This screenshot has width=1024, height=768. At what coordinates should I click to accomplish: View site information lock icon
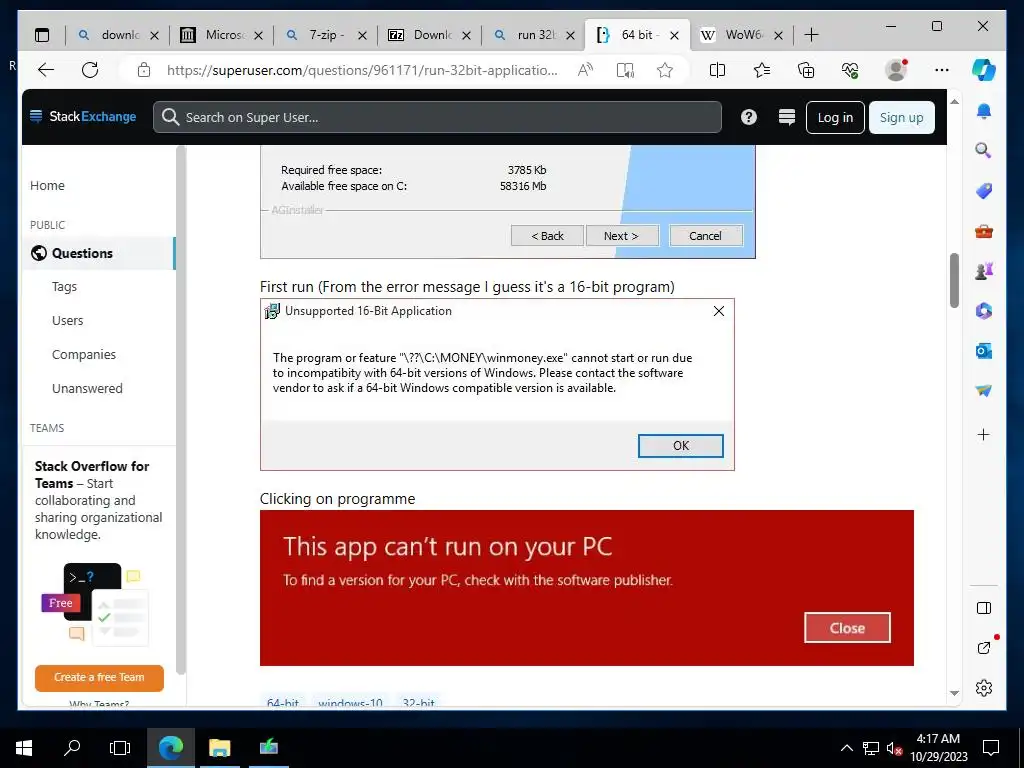(144, 70)
